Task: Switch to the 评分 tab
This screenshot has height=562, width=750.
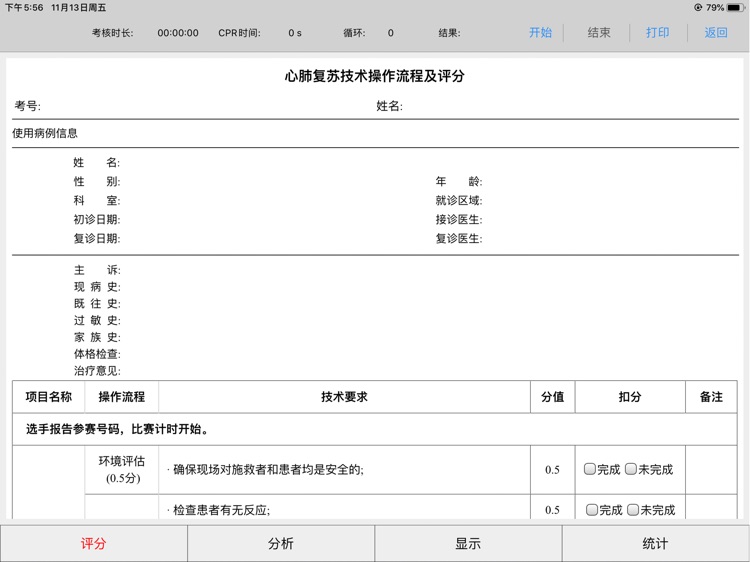Action: 94,543
